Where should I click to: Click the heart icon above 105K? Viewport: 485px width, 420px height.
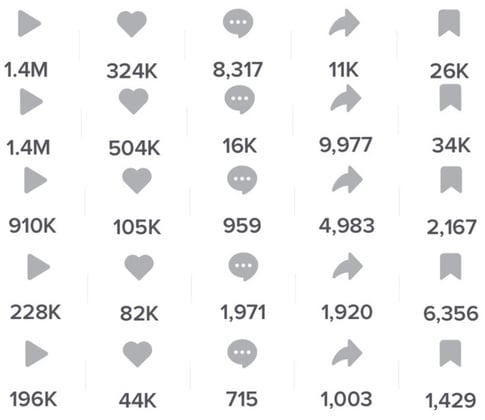(137, 180)
